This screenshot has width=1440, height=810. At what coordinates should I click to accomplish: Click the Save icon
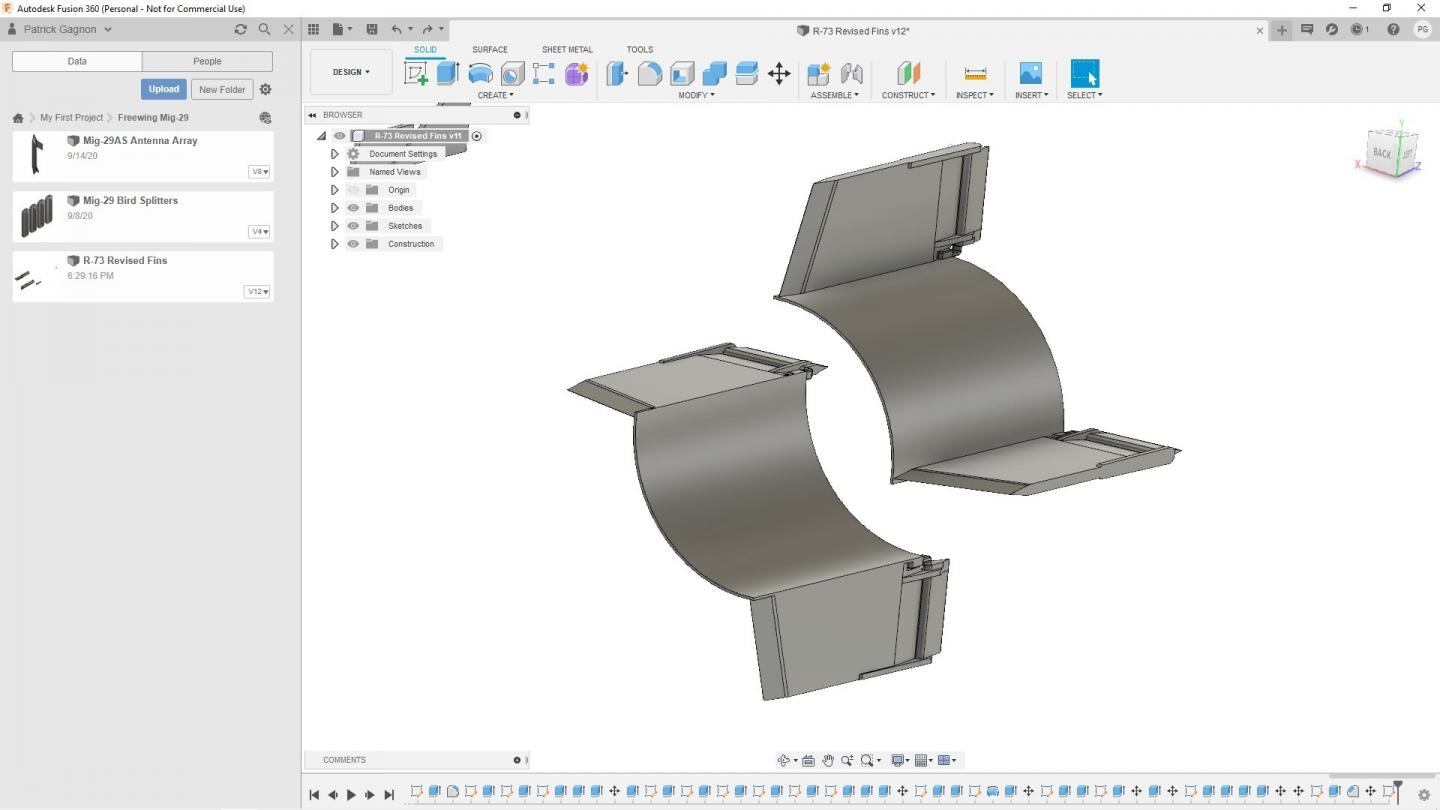point(372,30)
